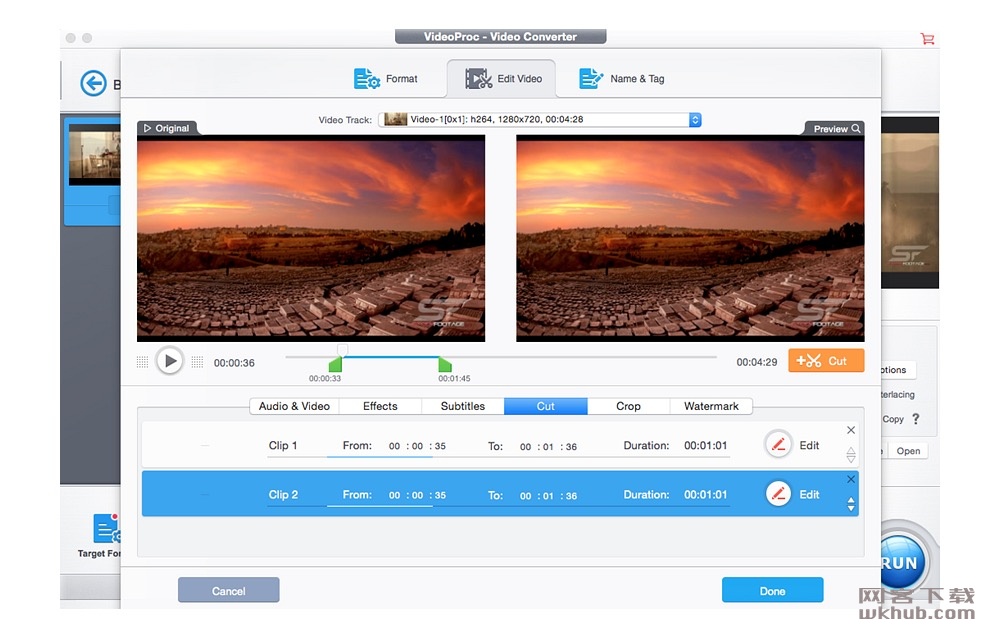Click the Format tab icon

click(x=367, y=78)
